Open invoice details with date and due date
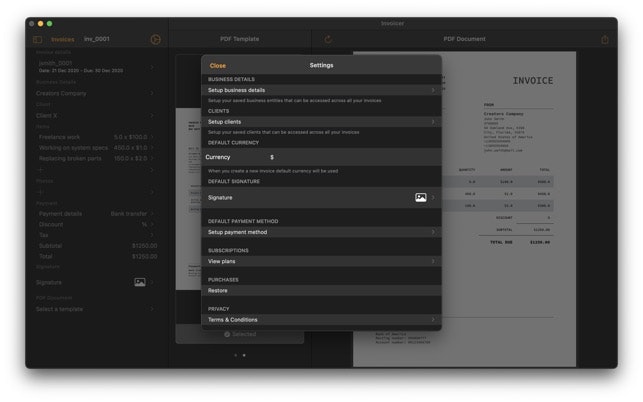The width and height of the screenshot is (643, 402). (95, 67)
